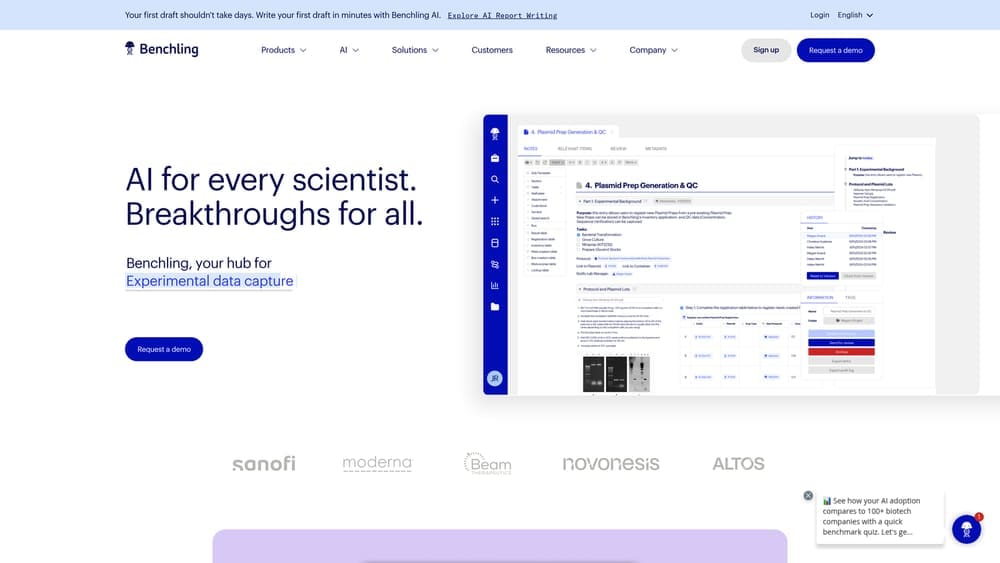Image resolution: width=1000 pixels, height=563 pixels.
Task: Click the folder projects icon in sidebar
Action: (495, 307)
